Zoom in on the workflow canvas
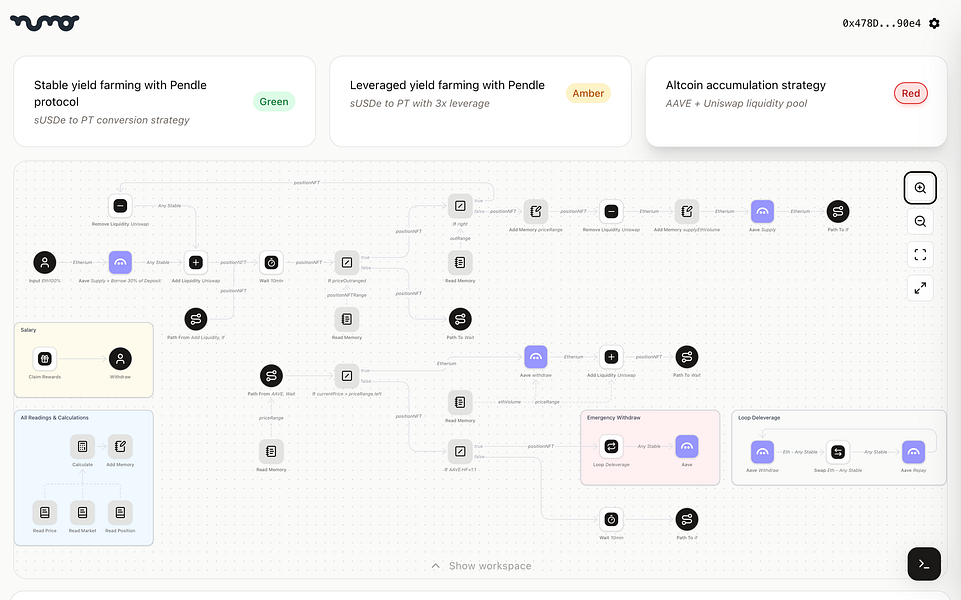Image resolution: width=961 pixels, height=600 pixels. tap(920, 188)
